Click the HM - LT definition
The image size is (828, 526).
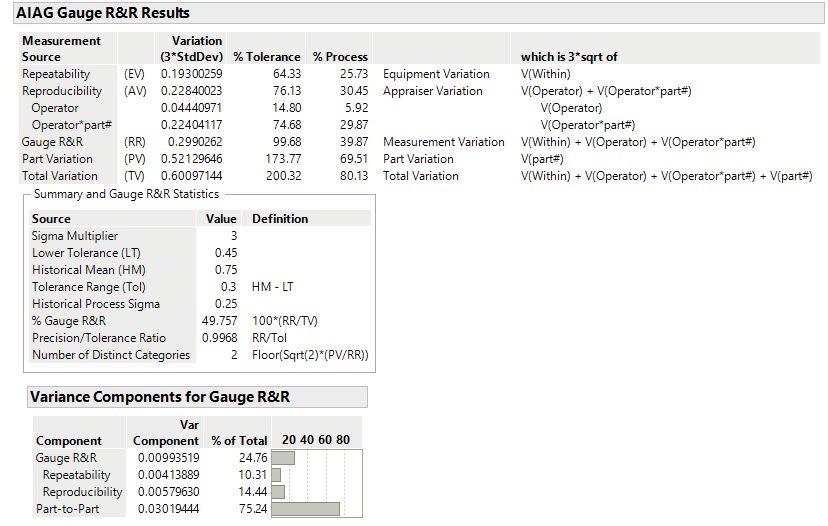tap(272, 286)
